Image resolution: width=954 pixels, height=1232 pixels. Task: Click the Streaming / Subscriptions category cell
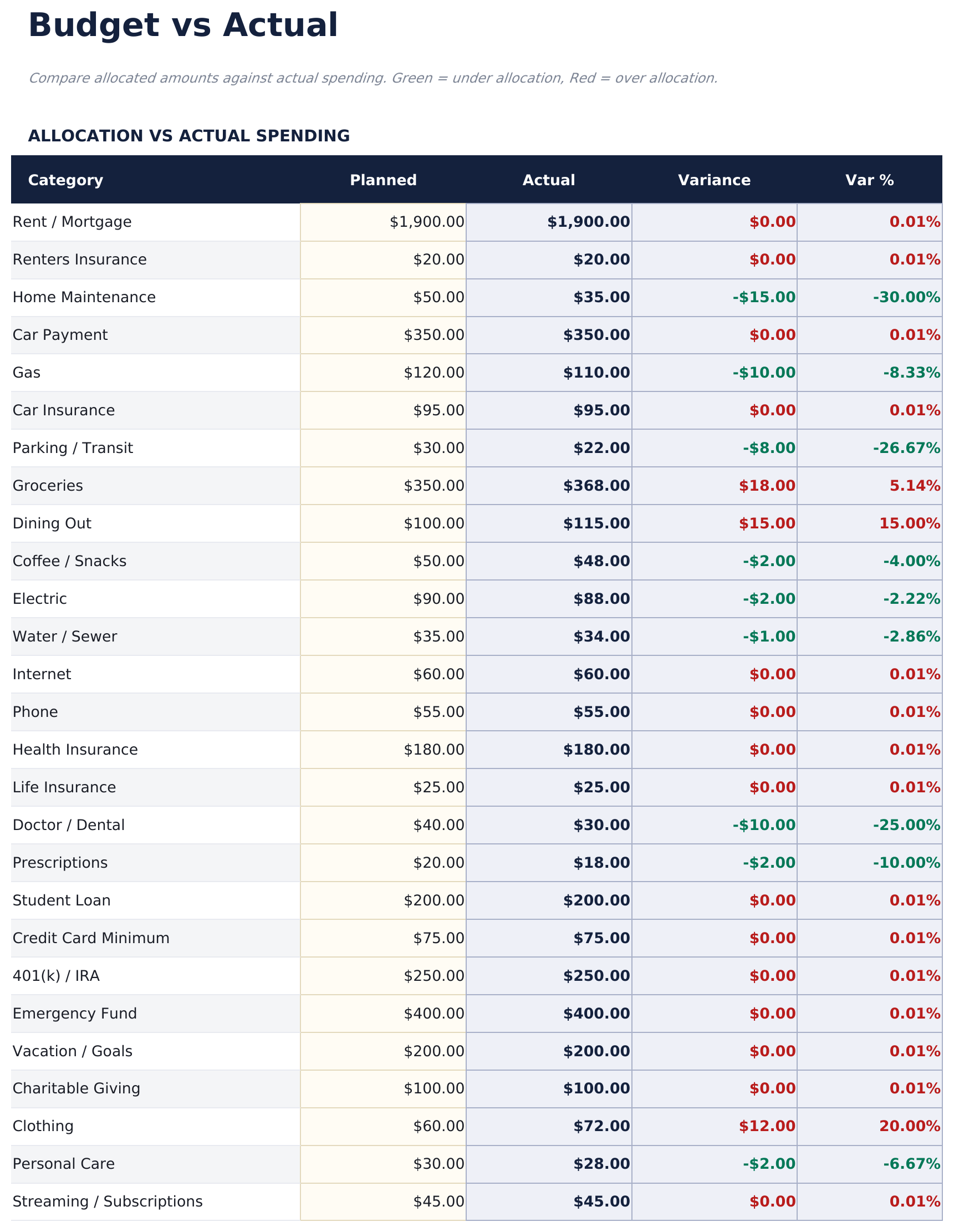pos(107,1202)
